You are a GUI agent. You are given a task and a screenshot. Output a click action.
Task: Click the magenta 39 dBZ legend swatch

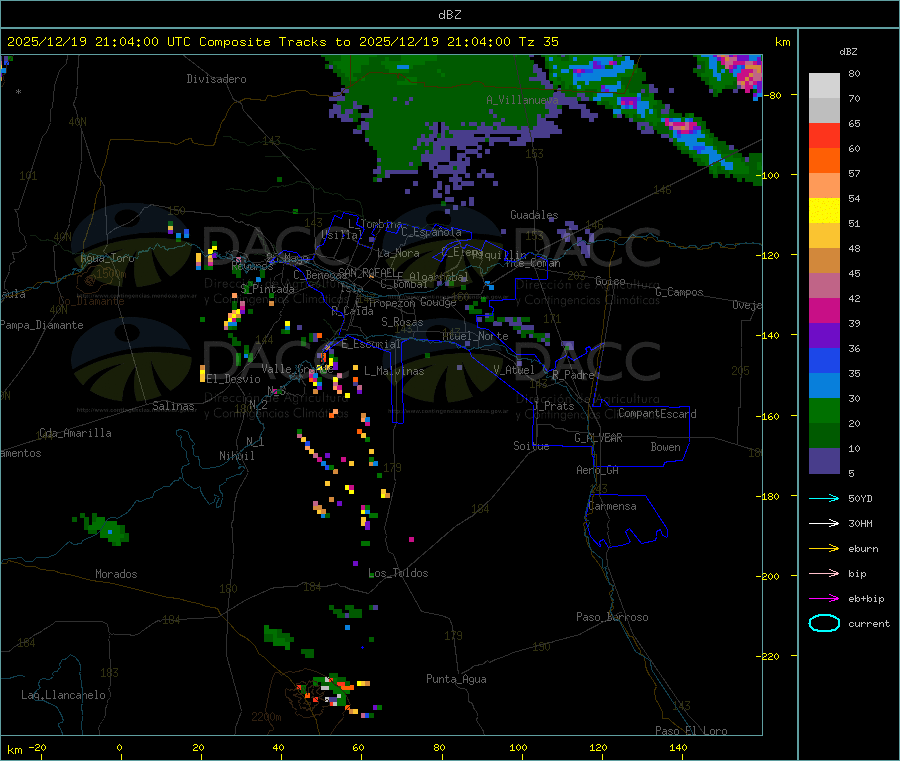pos(824,310)
